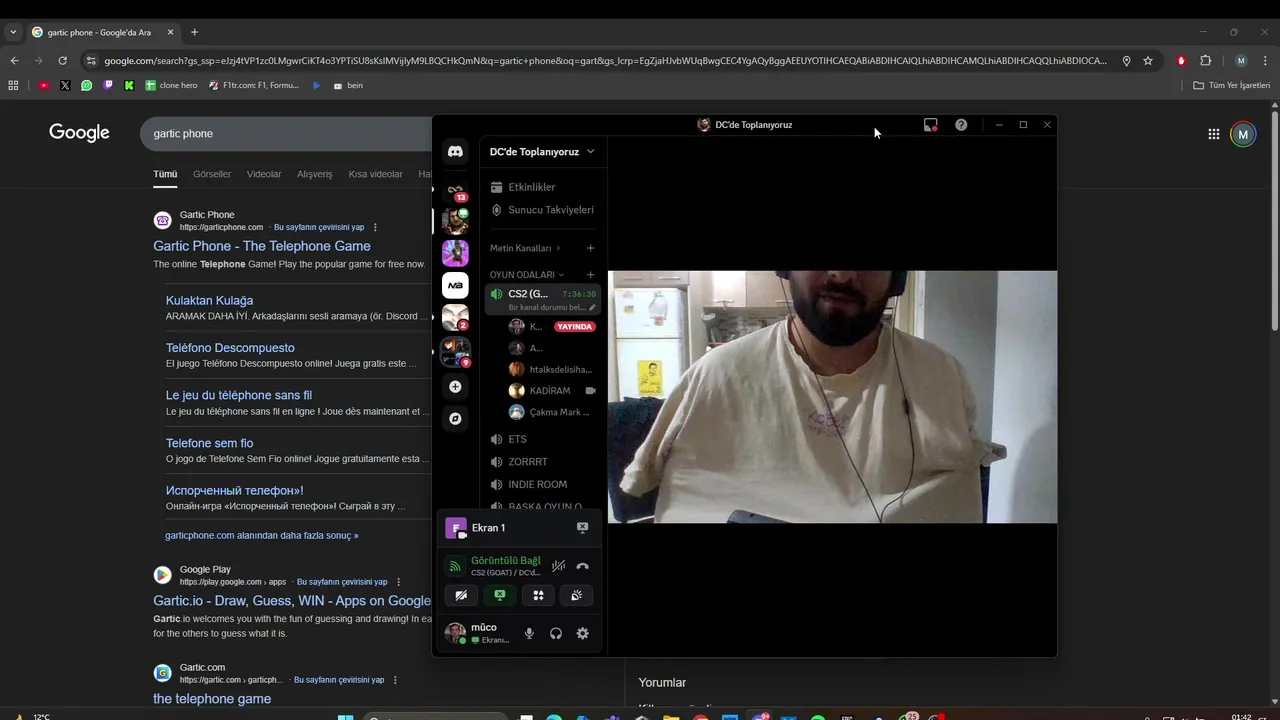Screen dimensions: 1280x720
Task: Go back in Chrome
Action: tap(14, 60)
